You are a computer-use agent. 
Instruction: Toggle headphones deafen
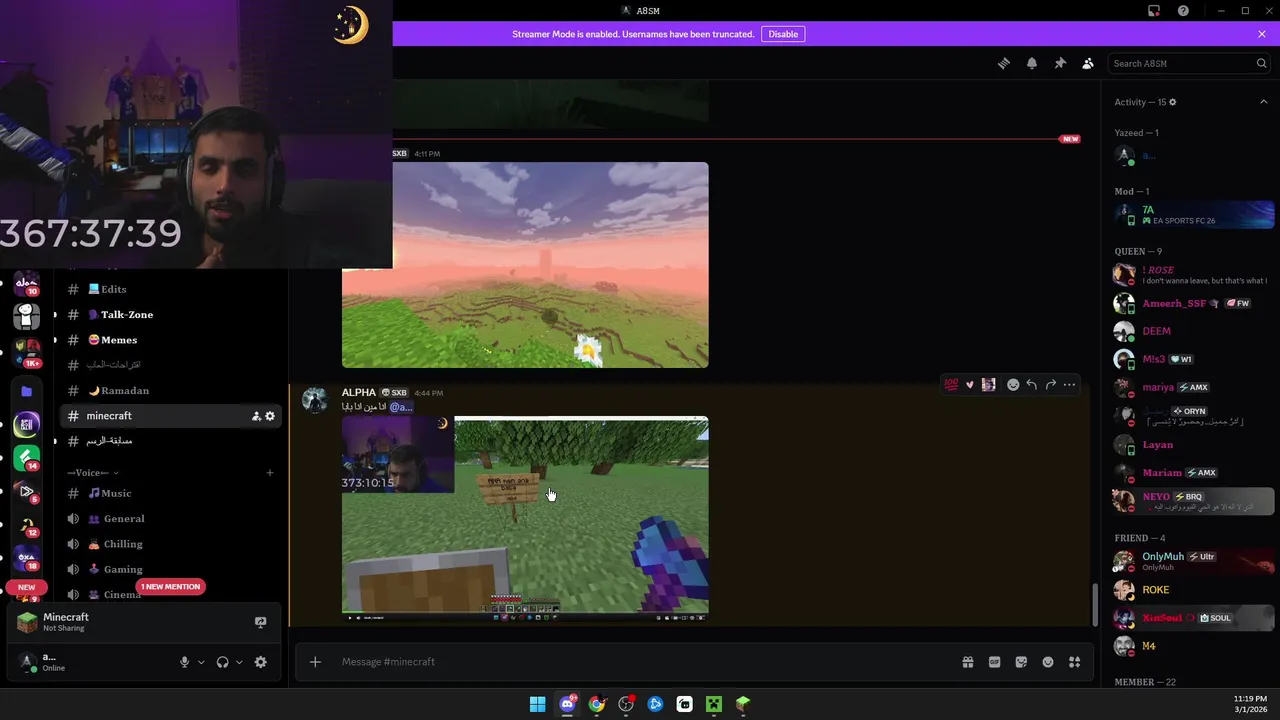coord(222,662)
